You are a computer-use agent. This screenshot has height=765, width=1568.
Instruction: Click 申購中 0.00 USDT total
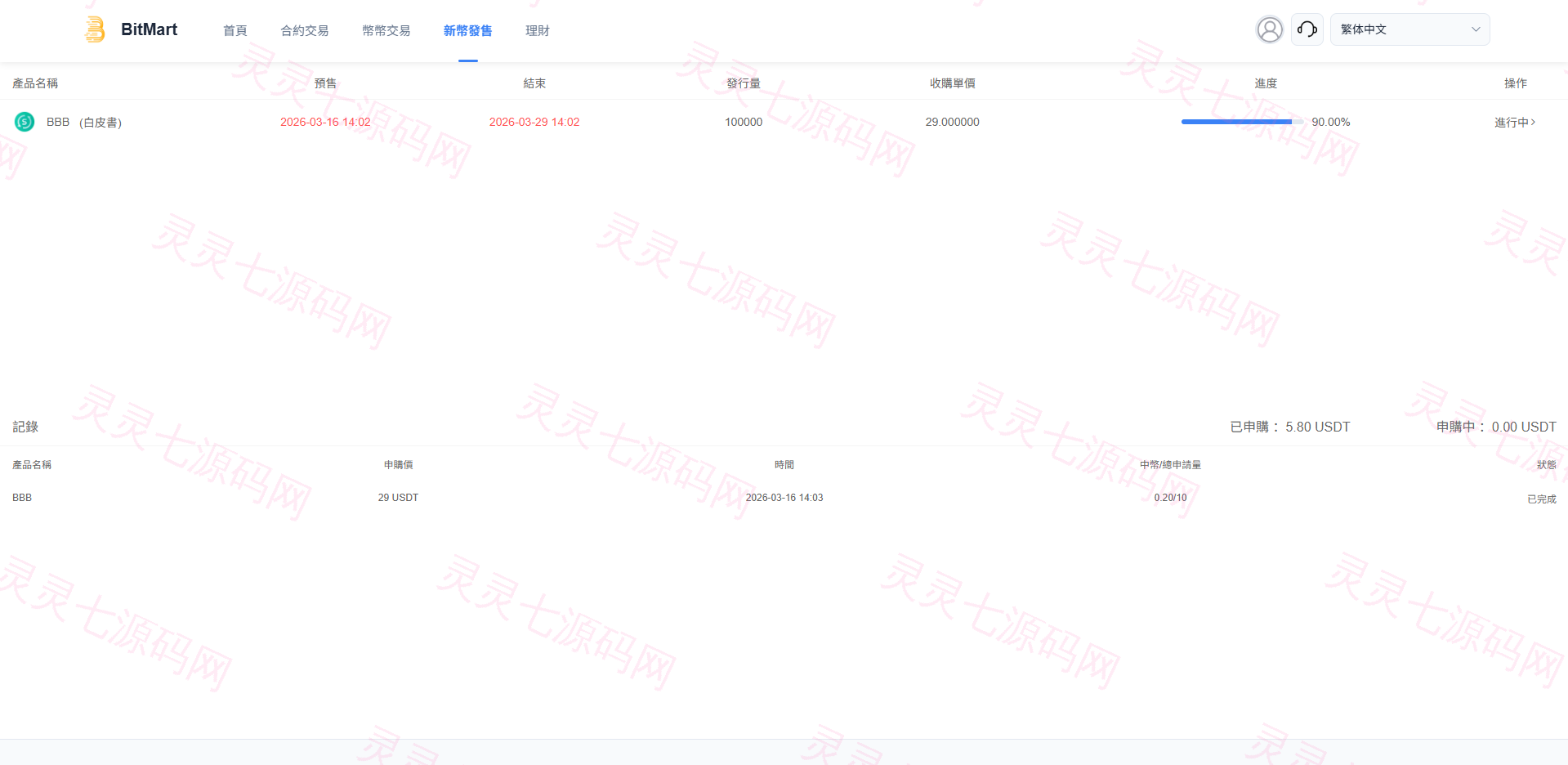[1497, 427]
